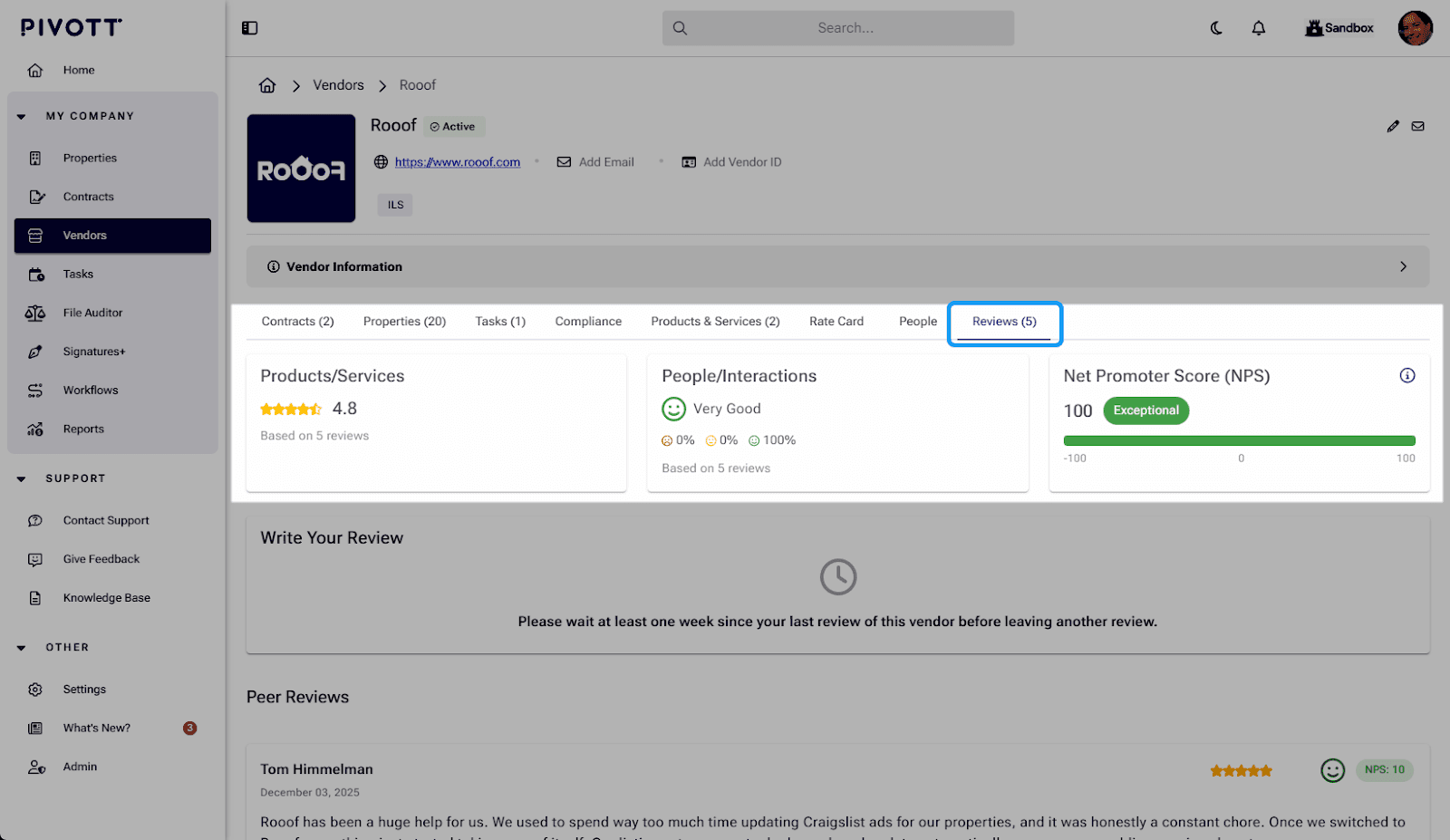Click the Exceptional badge
Viewport: 1450px width, 840px height.
pyautogui.click(x=1145, y=410)
